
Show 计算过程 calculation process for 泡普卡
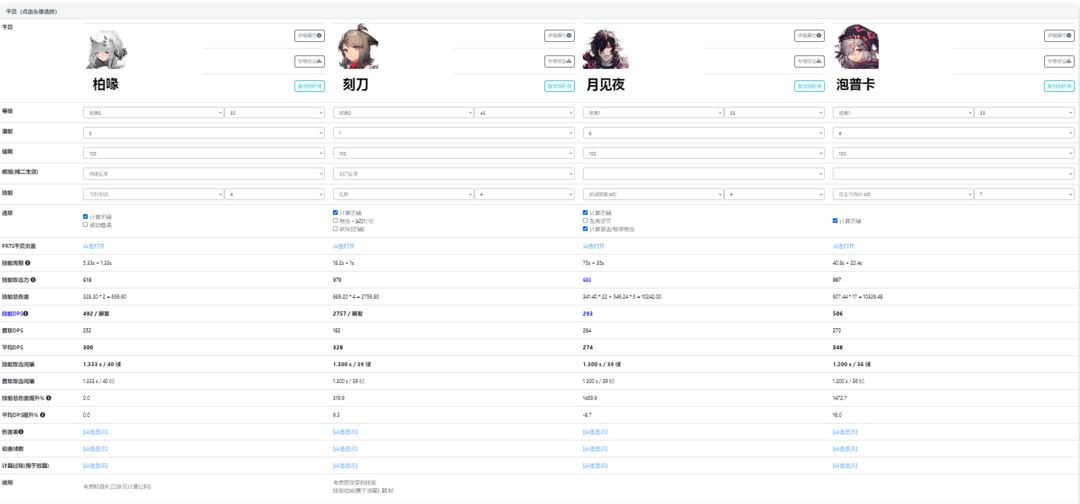[x=845, y=465]
